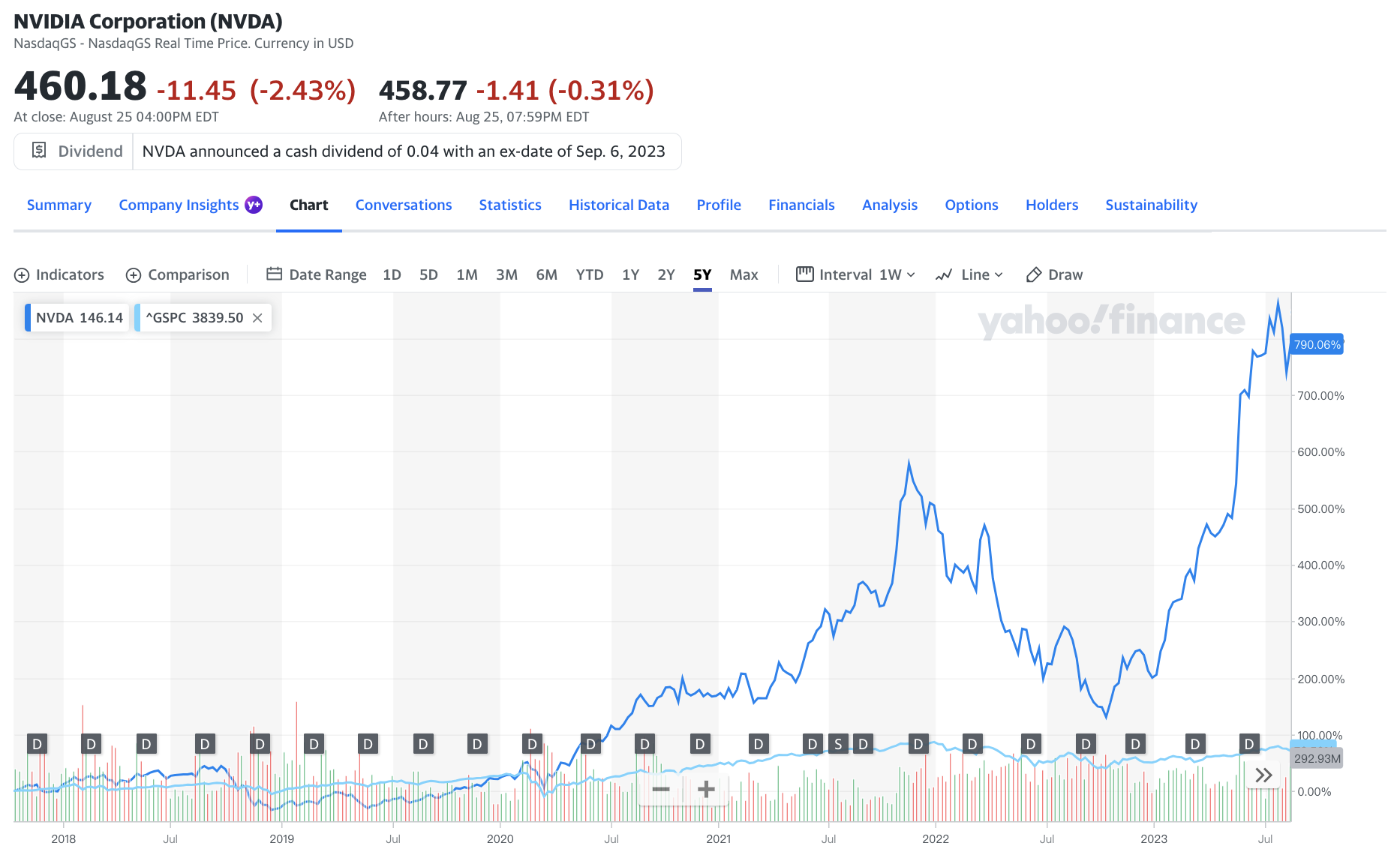Open the Date Range calendar
This screenshot has height=858, width=1400.
[x=274, y=274]
